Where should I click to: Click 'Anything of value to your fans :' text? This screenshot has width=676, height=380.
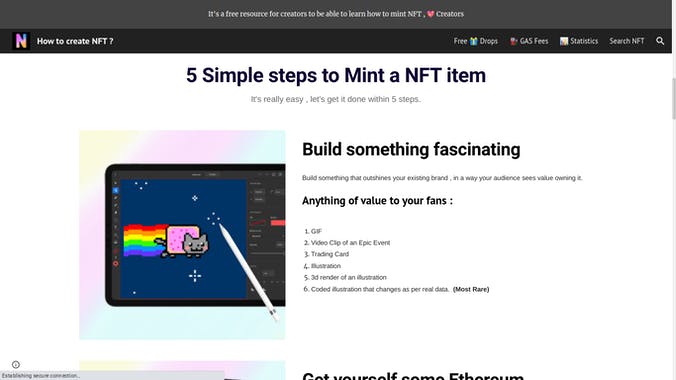pyautogui.click(x=378, y=201)
